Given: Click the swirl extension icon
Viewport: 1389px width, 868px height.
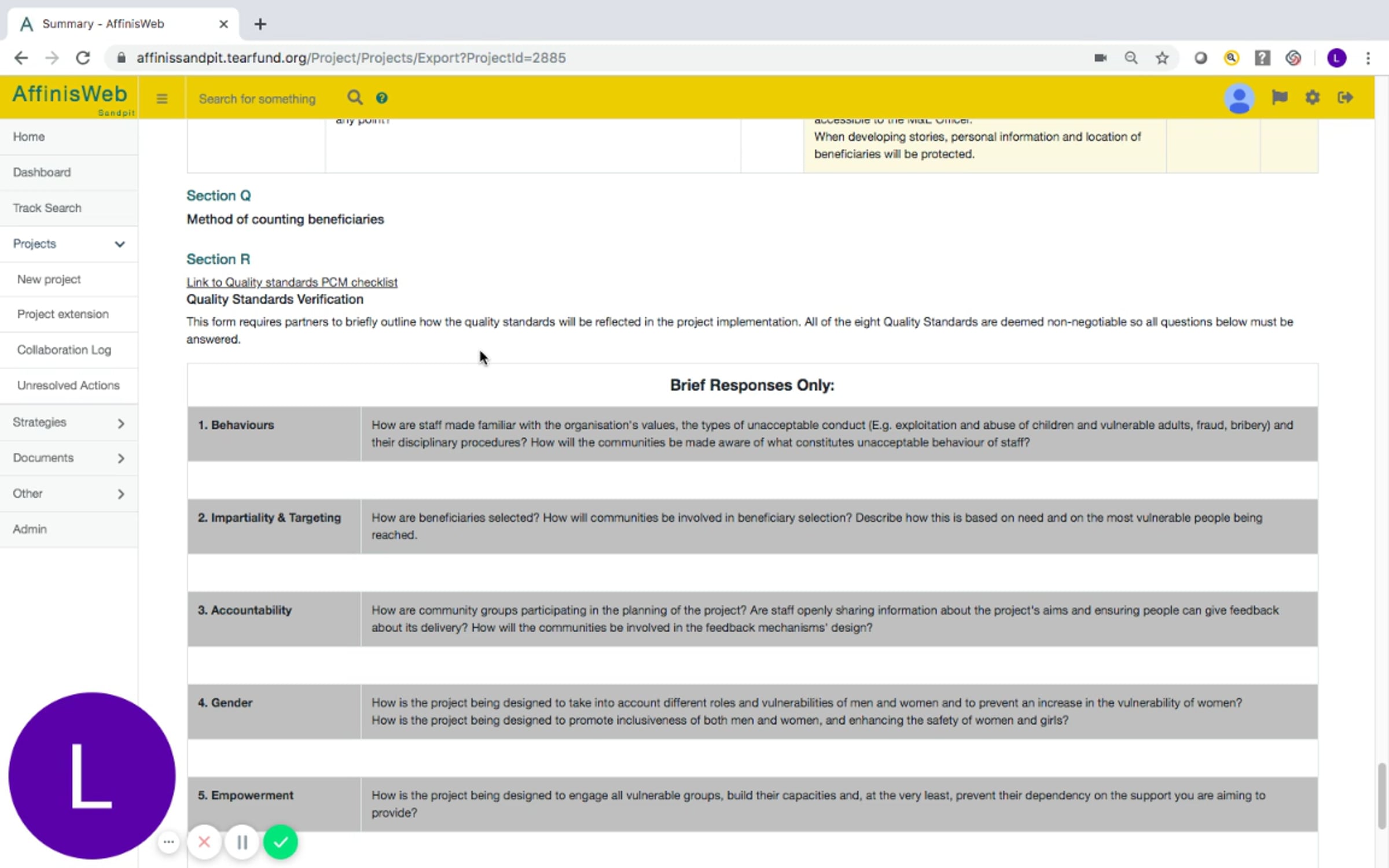Looking at the screenshot, I should click(1294, 58).
